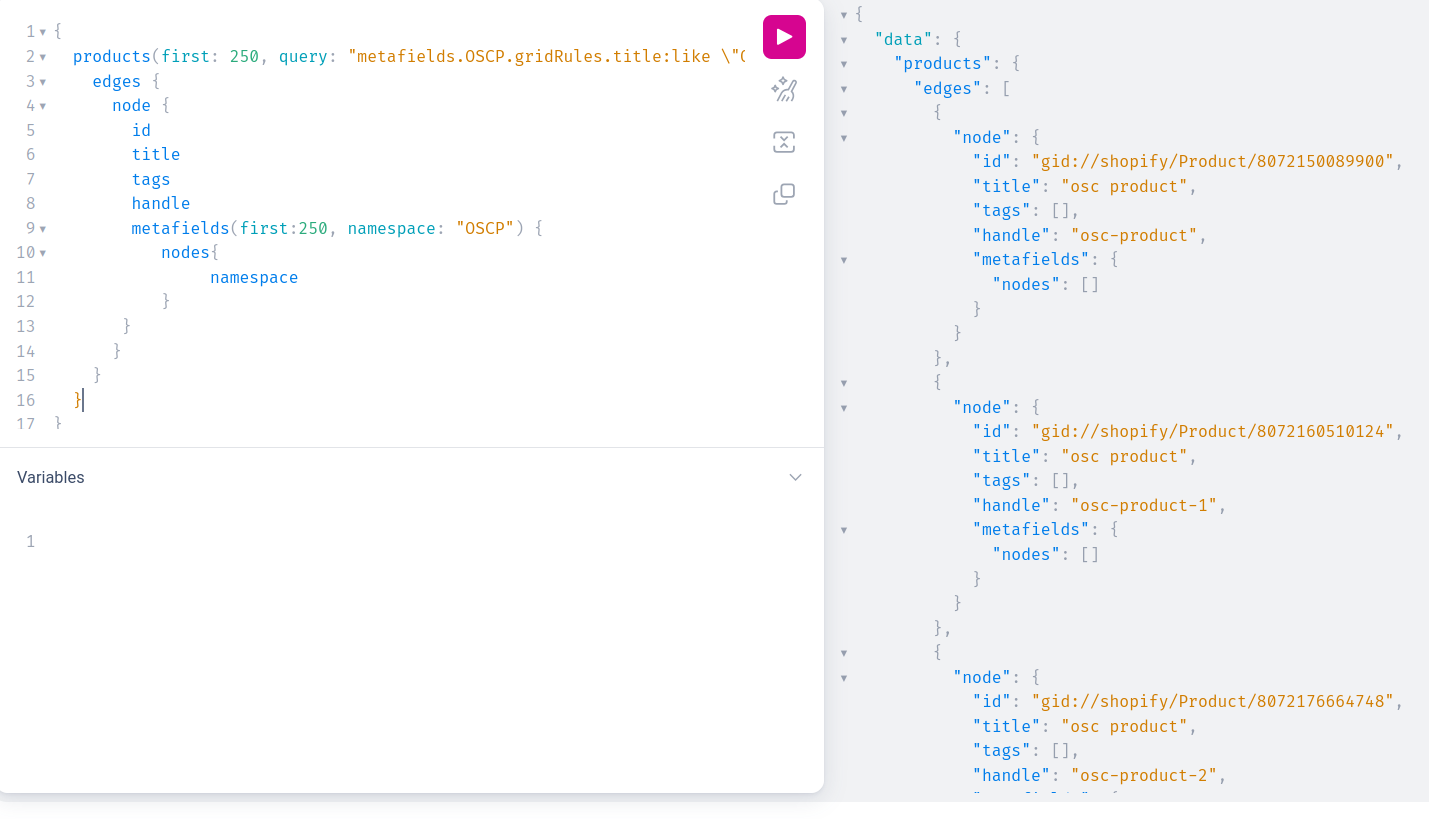Select the Variables tab label
1429x819 pixels.
[x=51, y=477]
